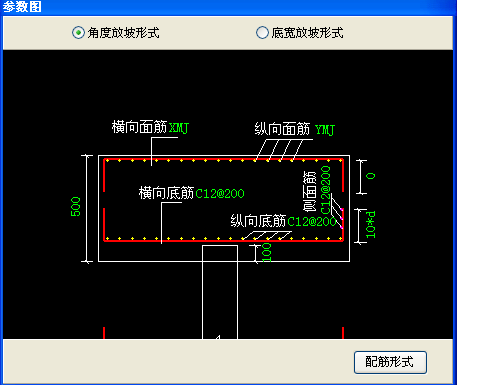Click the 横向底筋 label text
The height and width of the screenshot is (385, 481).
coord(166,193)
